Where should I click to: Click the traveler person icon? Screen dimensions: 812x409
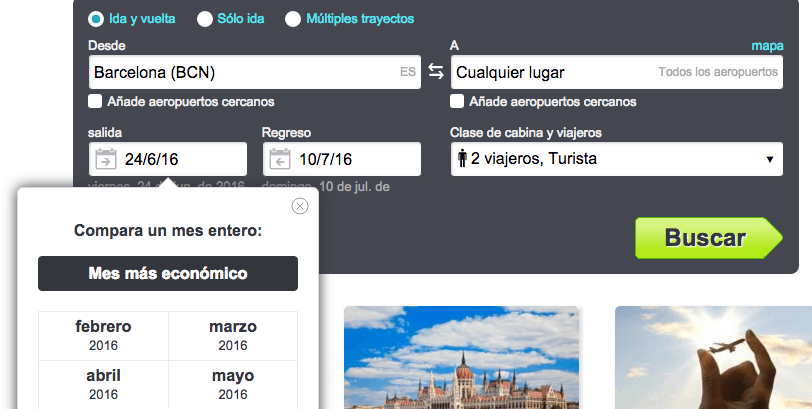click(462, 159)
